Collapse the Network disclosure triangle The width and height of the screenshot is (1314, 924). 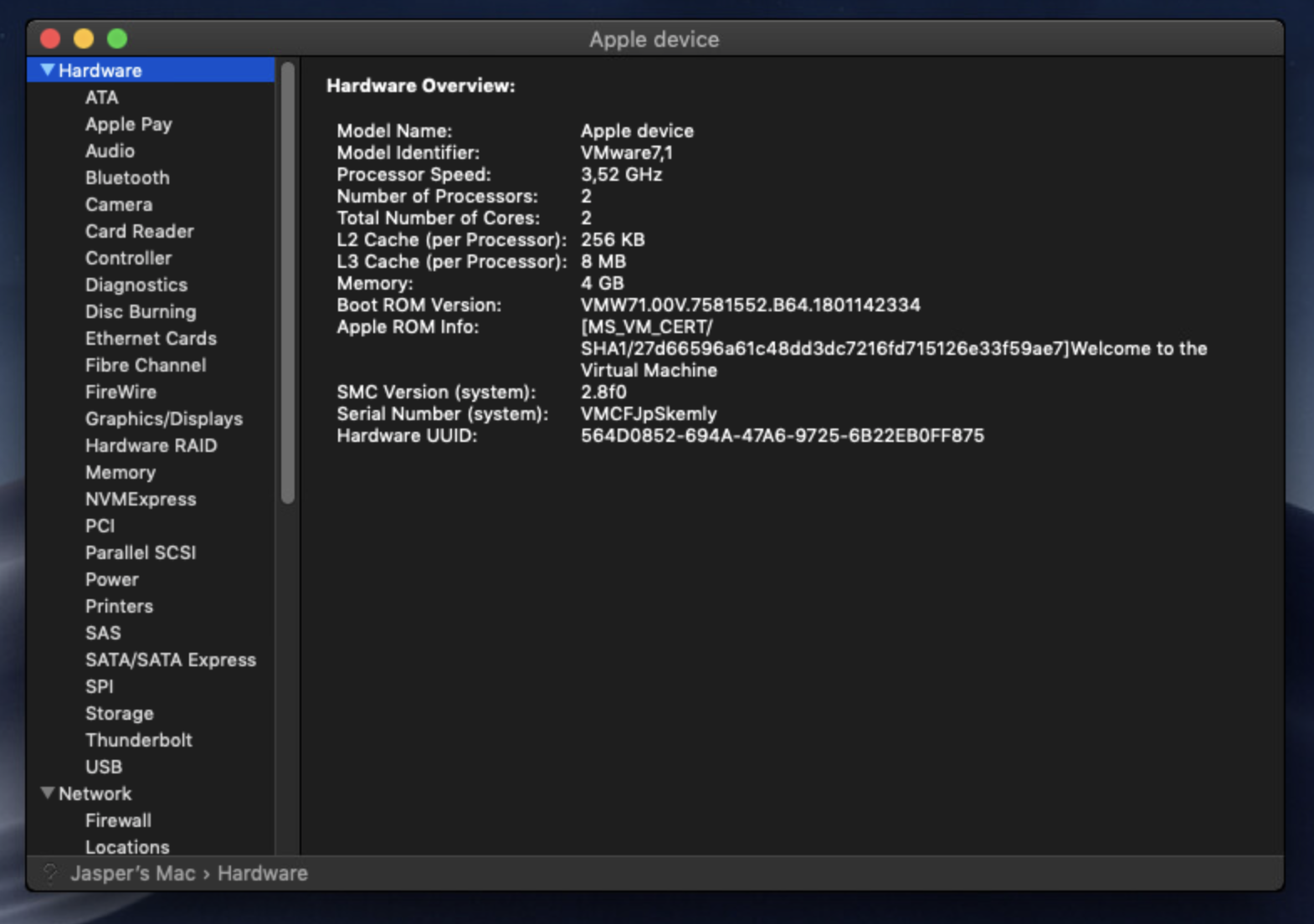tap(48, 793)
